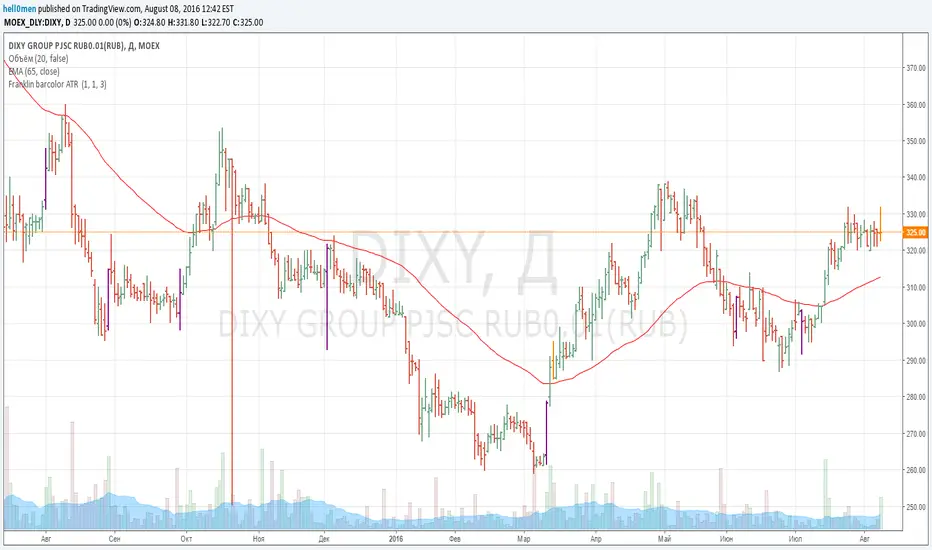The width and height of the screenshot is (932, 550).
Task: Click the Июл month label on time axis
Action: tap(795, 539)
